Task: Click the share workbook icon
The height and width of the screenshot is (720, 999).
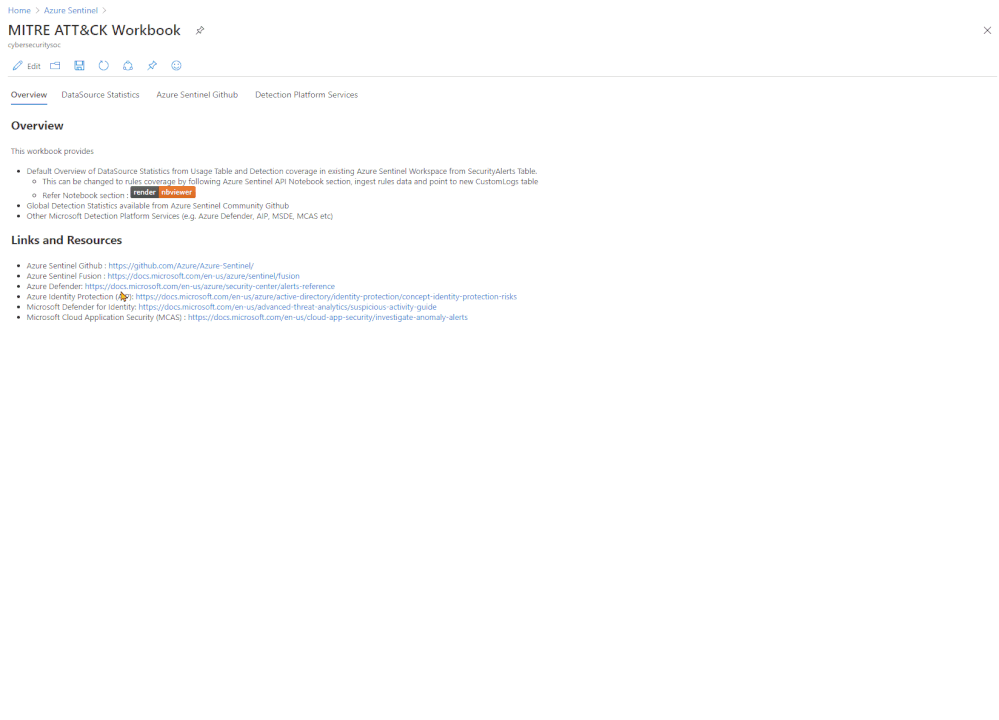Action: (x=127, y=66)
